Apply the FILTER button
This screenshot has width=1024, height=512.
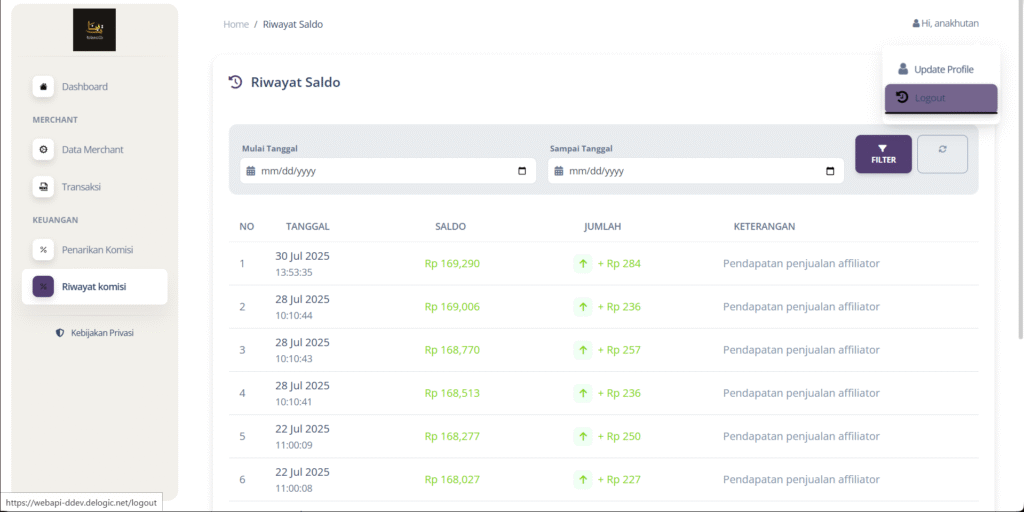click(x=883, y=154)
